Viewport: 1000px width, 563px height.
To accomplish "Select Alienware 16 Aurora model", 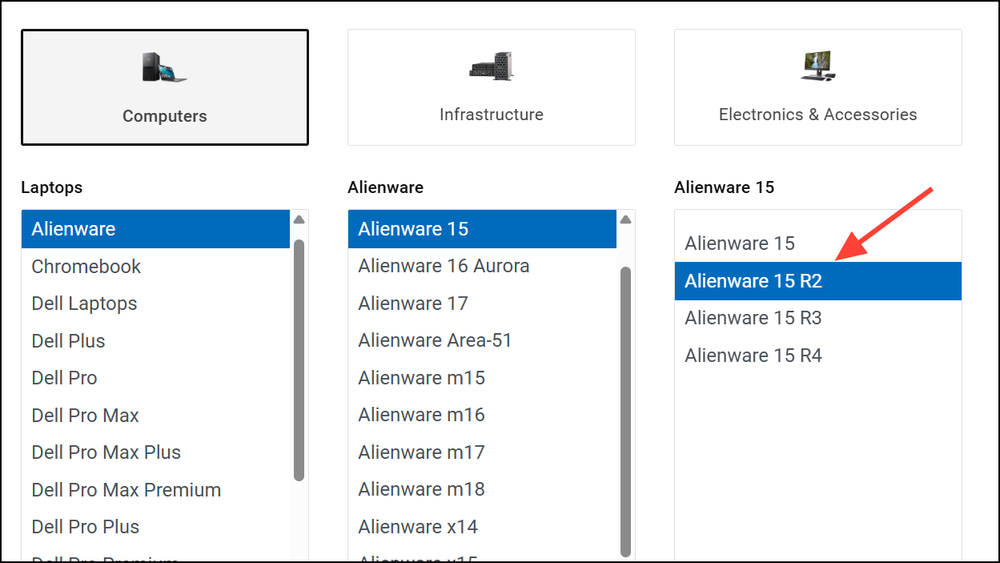I will pos(482,266).
